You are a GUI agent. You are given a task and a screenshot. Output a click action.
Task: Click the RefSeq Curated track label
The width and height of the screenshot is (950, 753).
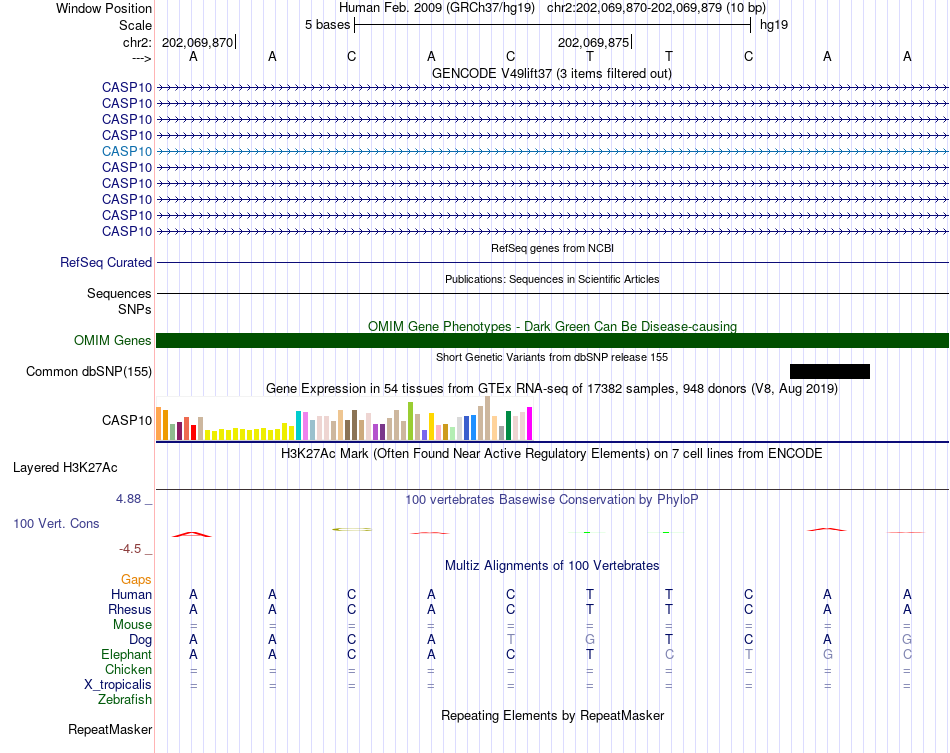[x=105, y=262]
